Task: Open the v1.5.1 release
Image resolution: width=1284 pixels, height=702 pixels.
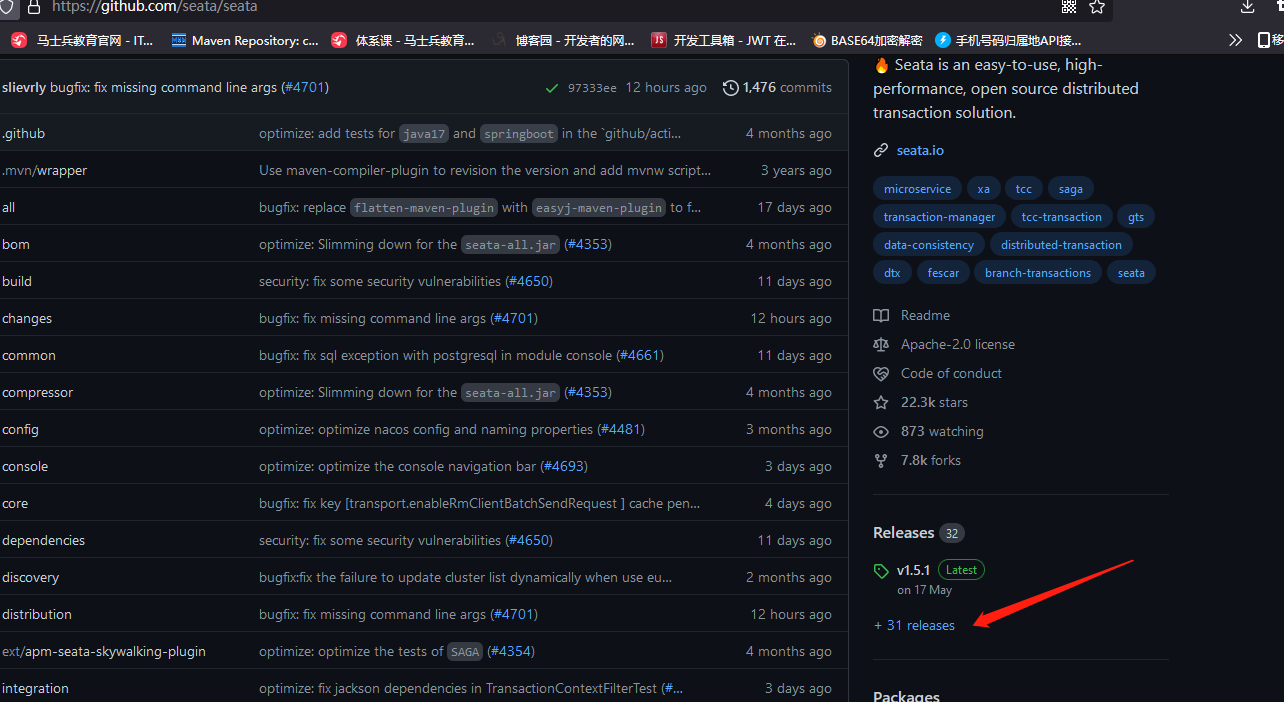Action: point(913,570)
